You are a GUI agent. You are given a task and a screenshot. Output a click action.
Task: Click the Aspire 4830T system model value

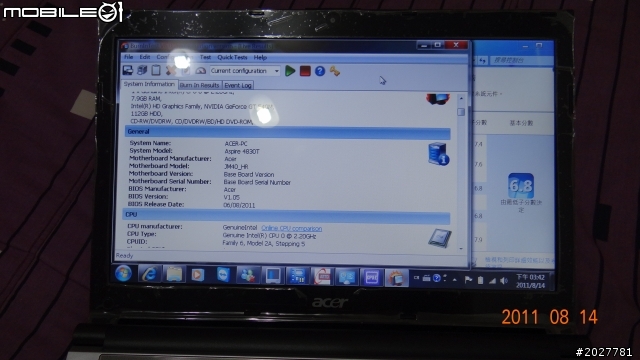242,151
